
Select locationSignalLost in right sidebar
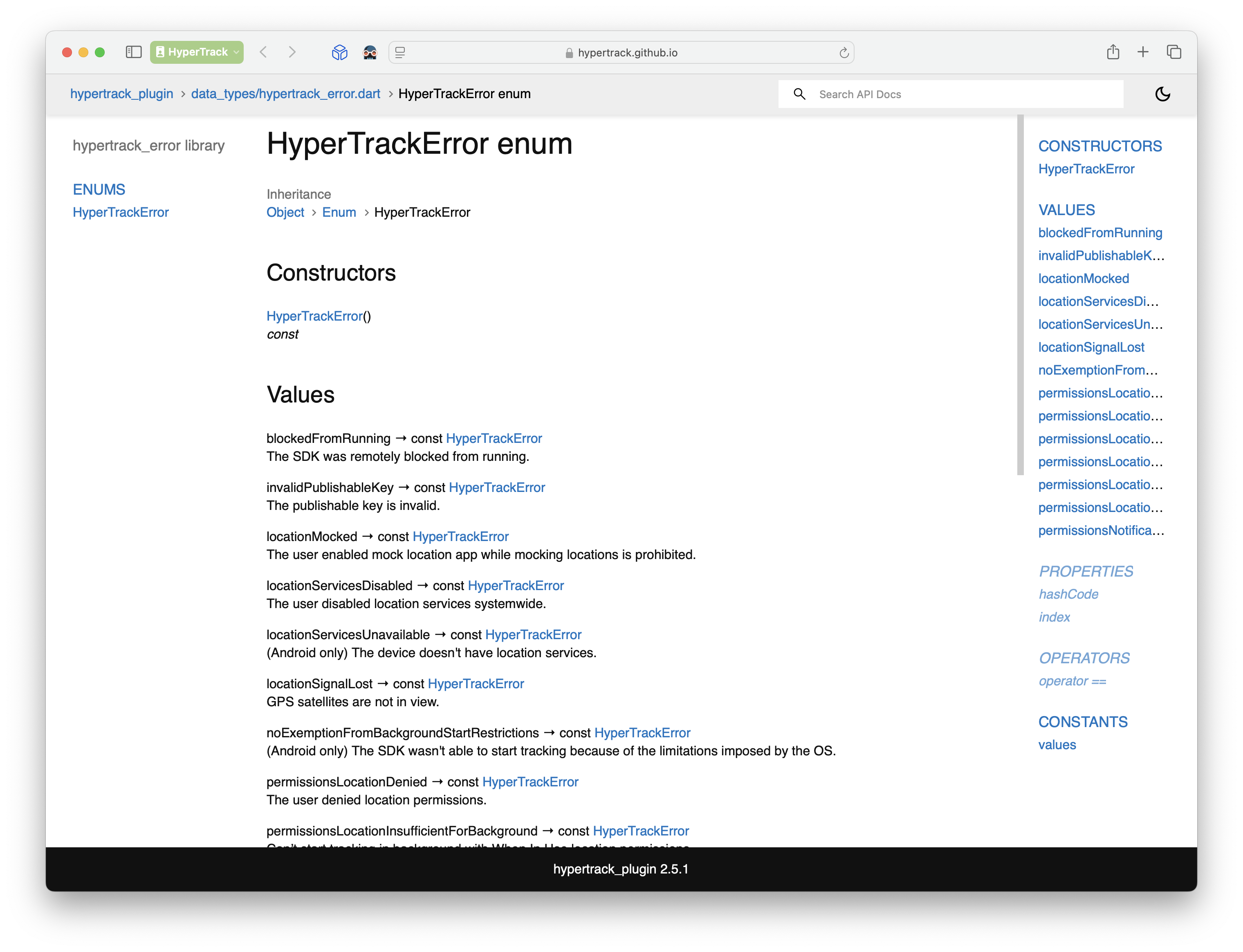(1091, 347)
